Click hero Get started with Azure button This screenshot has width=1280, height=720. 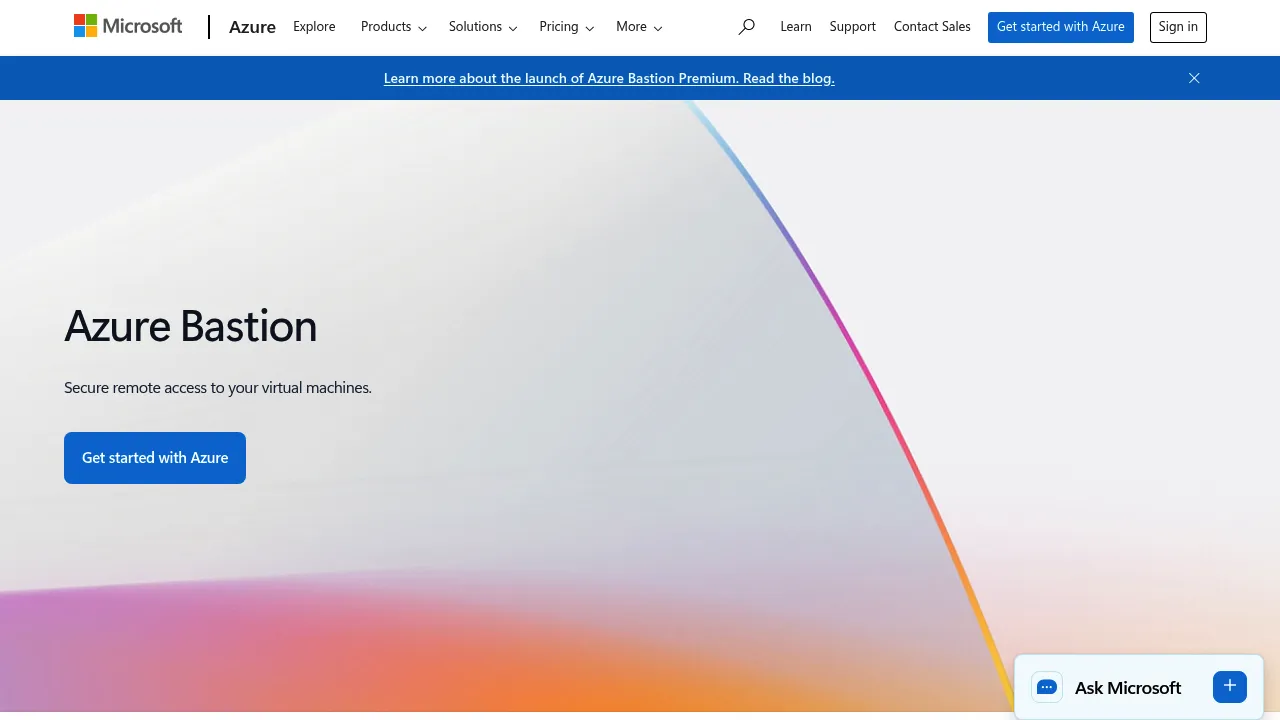coord(155,458)
